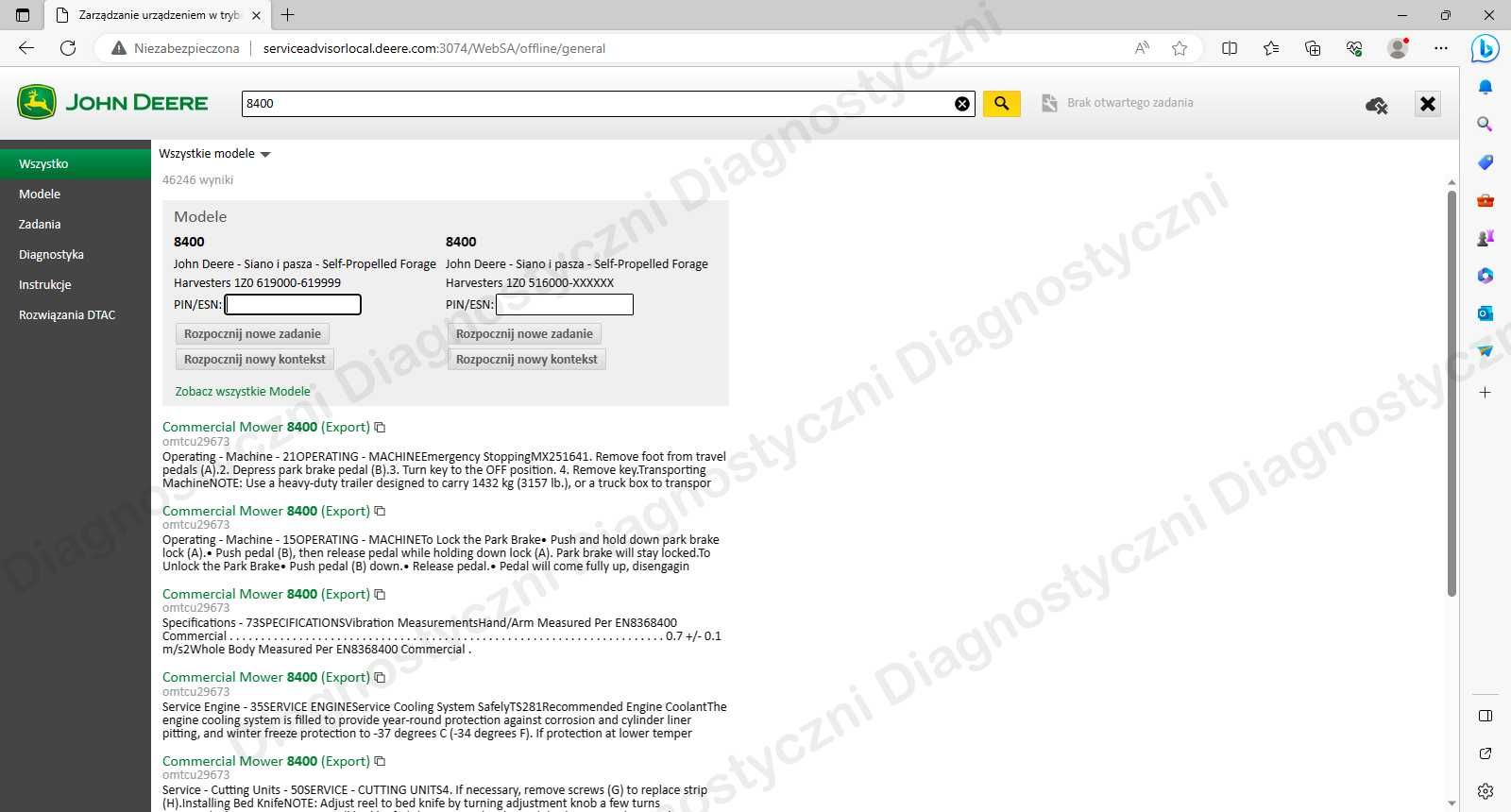
Task: Click 'Rozpocznij nowe zadanie' for 516000-XXXXXX model
Action: (524, 333)
